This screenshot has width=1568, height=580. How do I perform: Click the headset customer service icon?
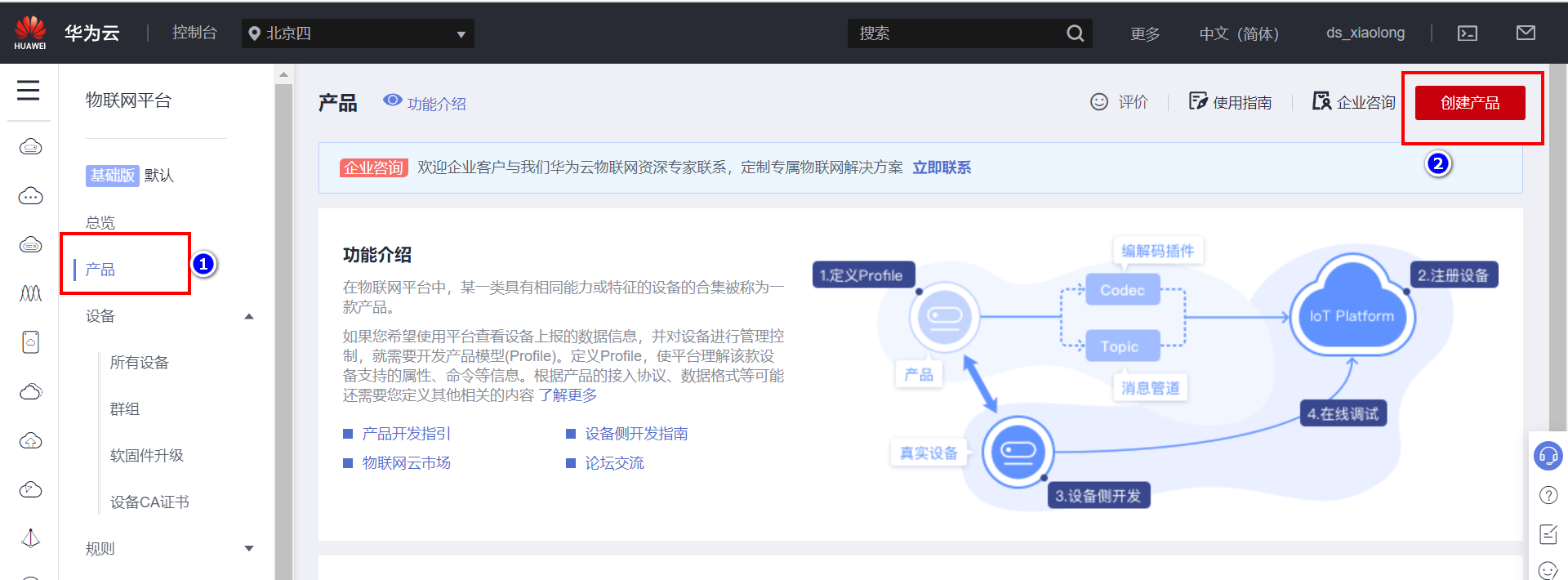point(1548,455)
